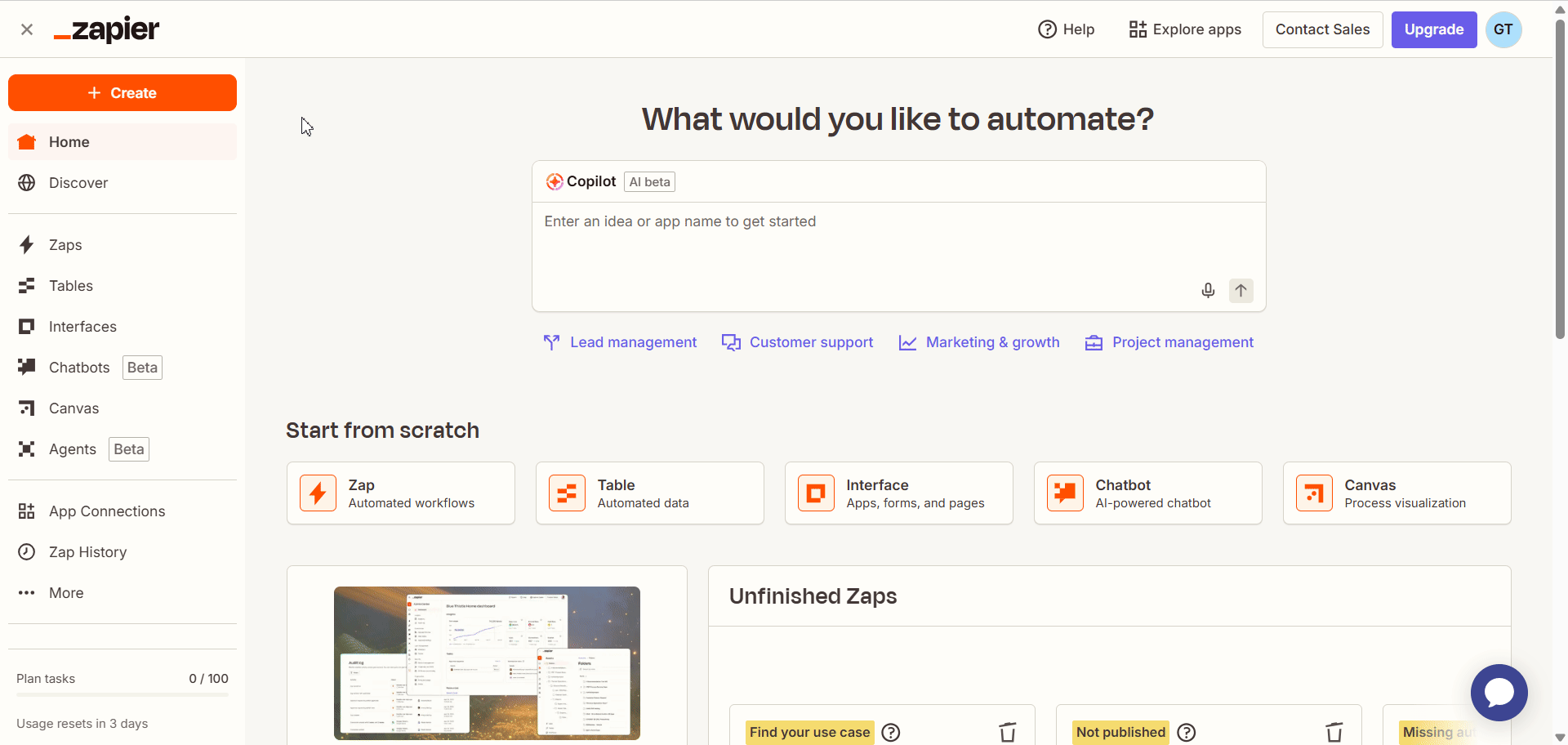1568x745 pixels.
Task: Open the GT account avatar menu
Action: point(1503,29)
